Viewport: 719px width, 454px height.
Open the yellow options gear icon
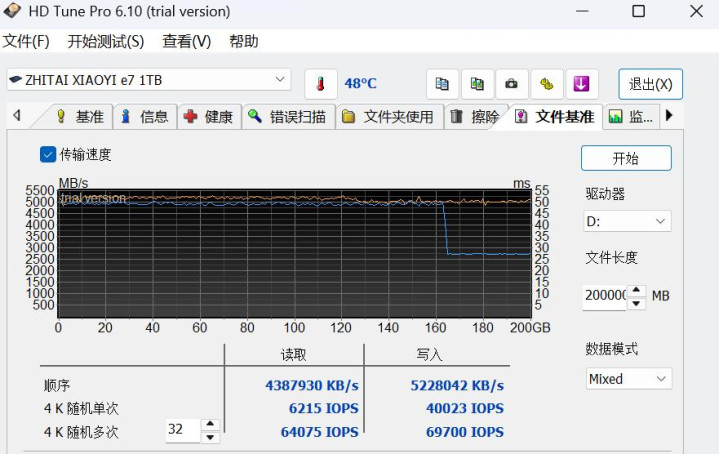pyautogui.click(x=547, y=84)
